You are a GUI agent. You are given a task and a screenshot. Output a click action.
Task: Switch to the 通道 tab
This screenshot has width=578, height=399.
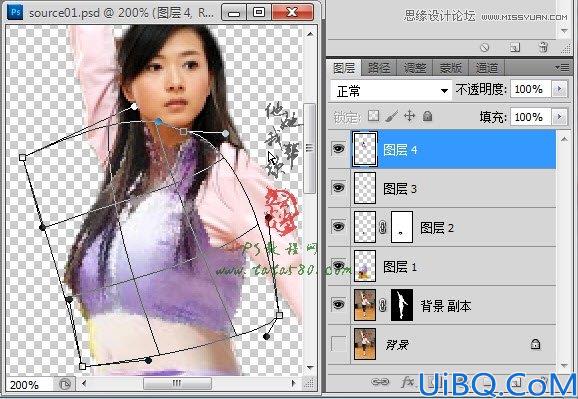(x=486, y=68)
